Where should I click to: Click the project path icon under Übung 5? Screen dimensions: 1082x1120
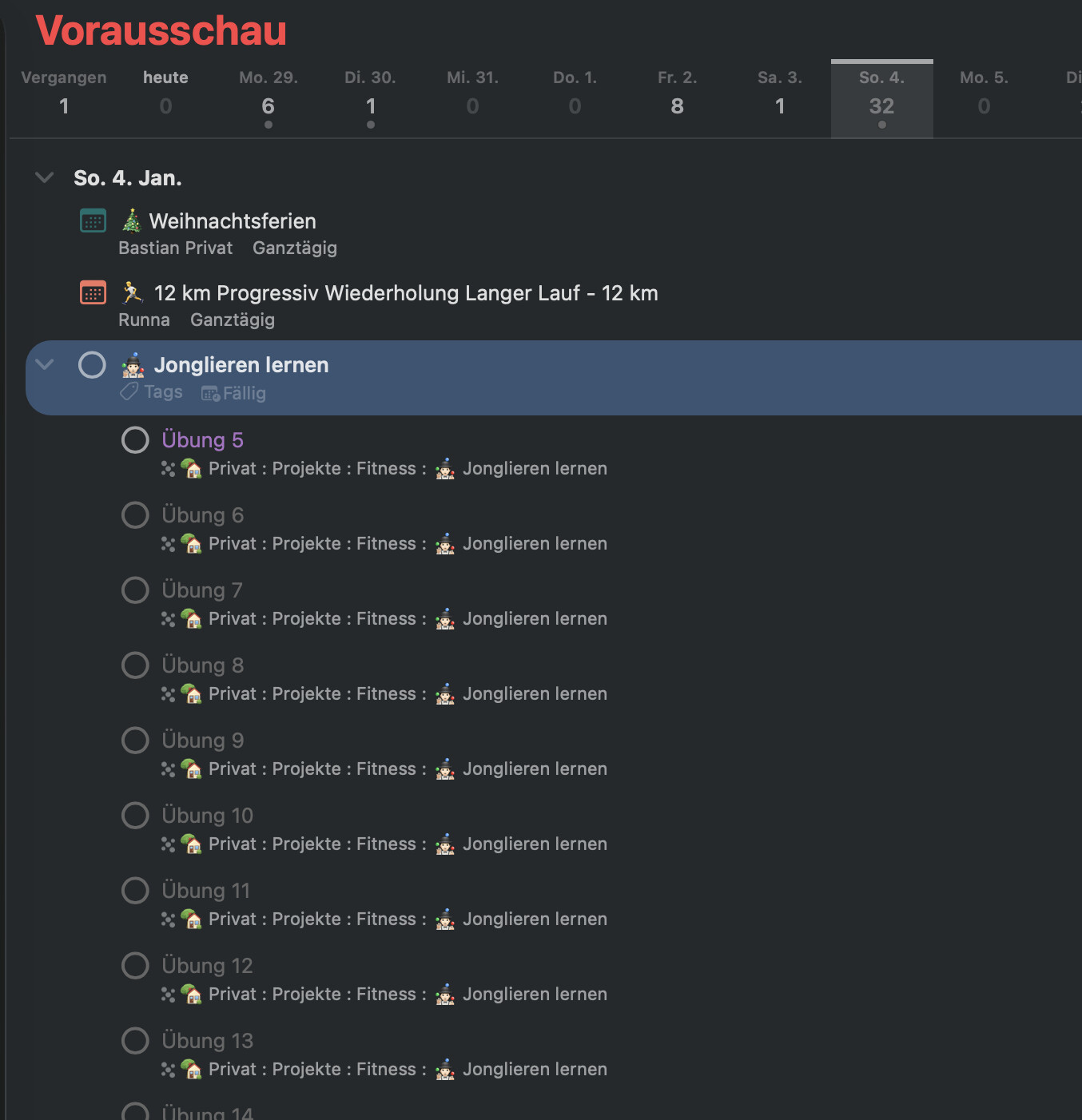point(168,469)
